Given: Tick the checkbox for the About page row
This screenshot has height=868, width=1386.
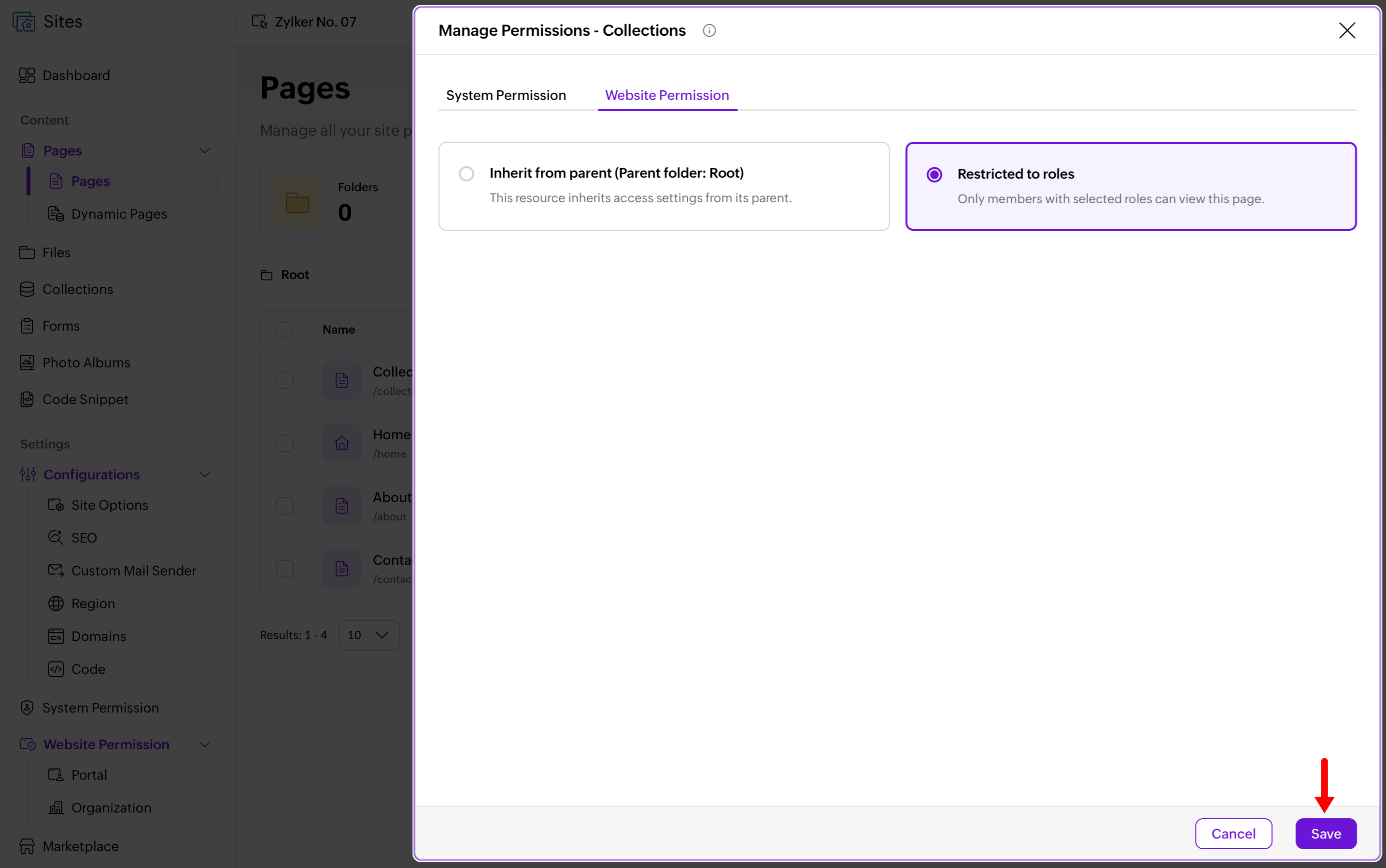Looking at the screenshot, I should coord(285,506).
